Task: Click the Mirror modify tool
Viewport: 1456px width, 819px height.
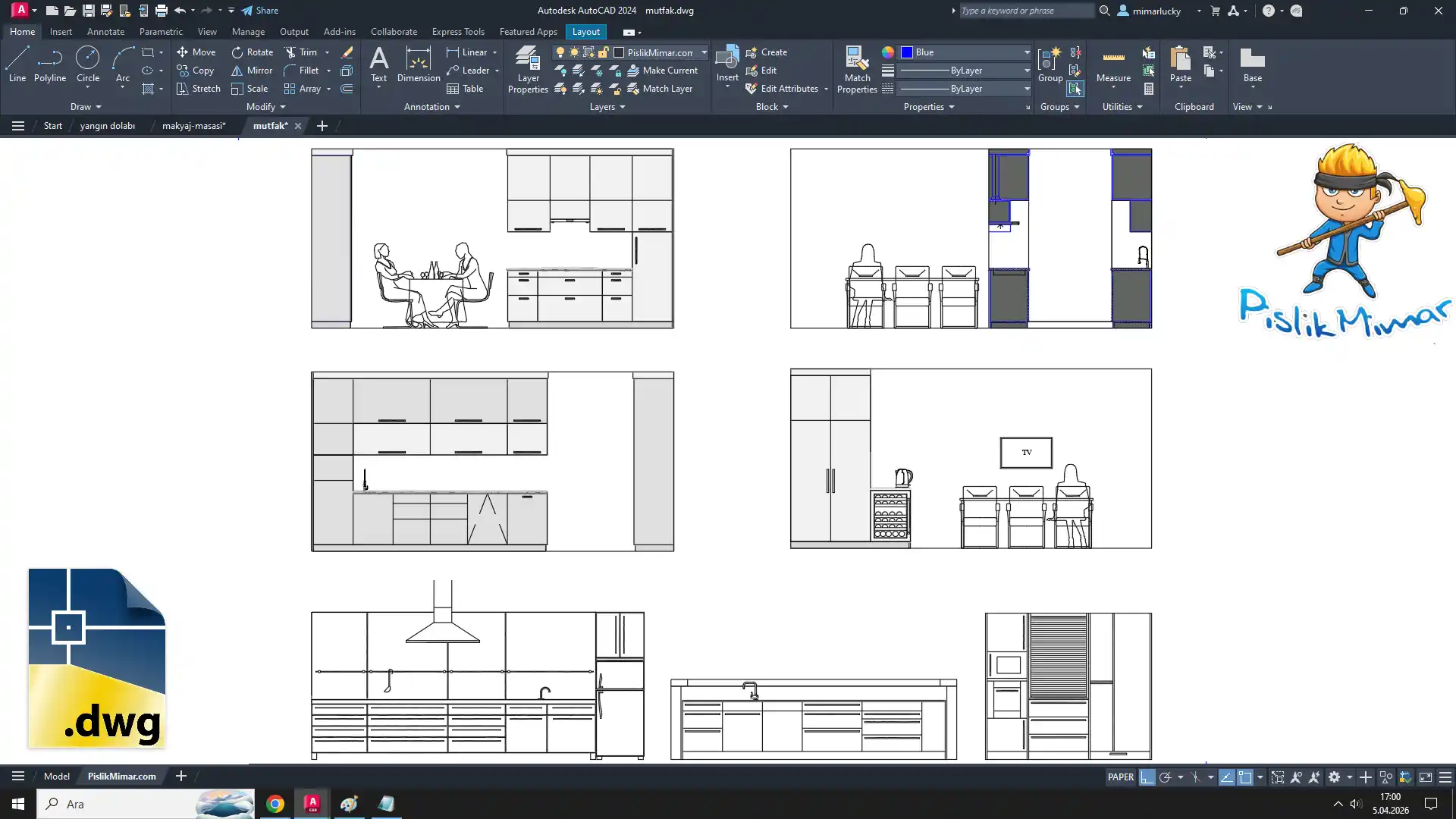Action: coord(251,71)
